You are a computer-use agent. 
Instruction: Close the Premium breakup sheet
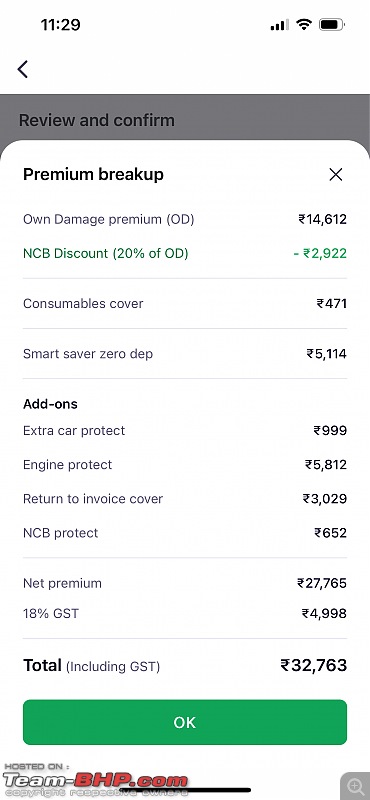[336, 174]
